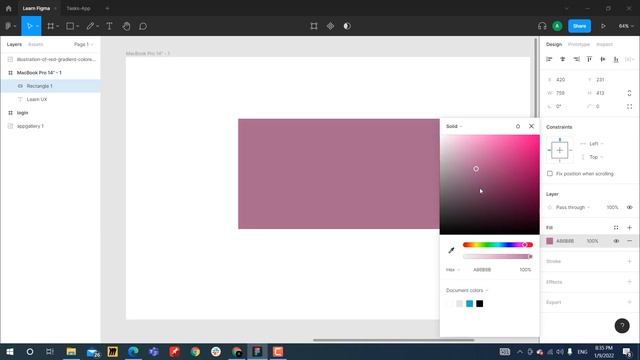640x360 pixels.
Task: Click the green user avatar
Action: pos(557,26)
